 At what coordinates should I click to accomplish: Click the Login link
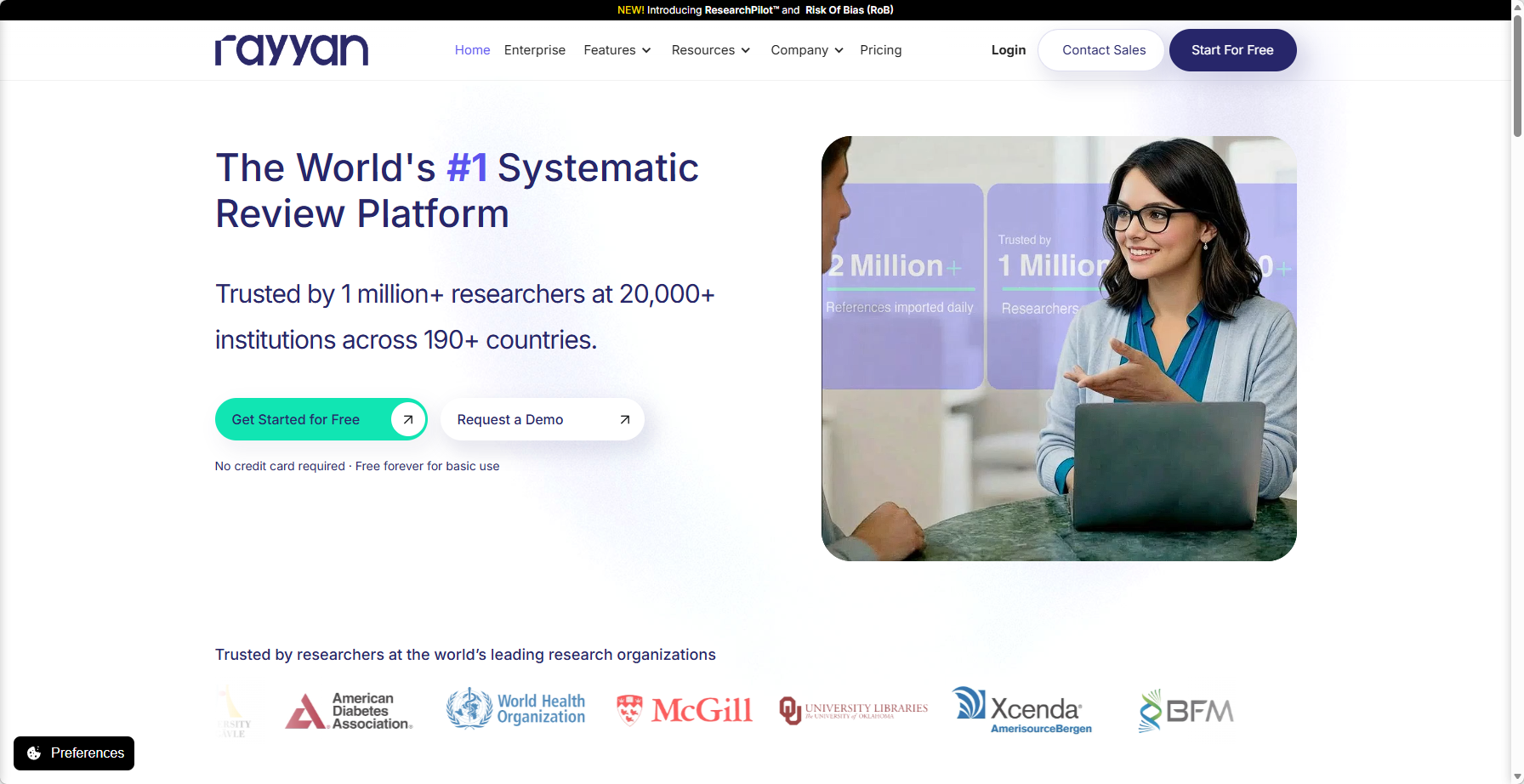1009,50
